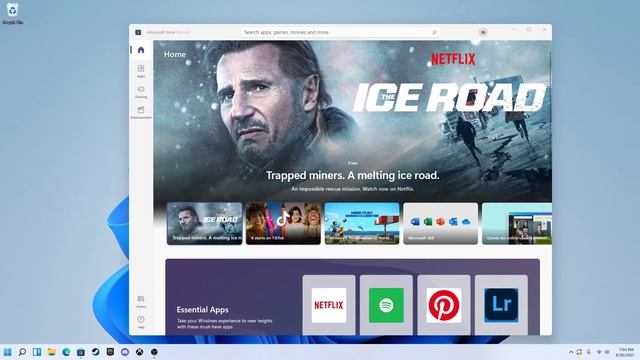Launch Microsoft Edge from the taskbar
This screenshot has width=640, height=360.
(x=66, y=352)
